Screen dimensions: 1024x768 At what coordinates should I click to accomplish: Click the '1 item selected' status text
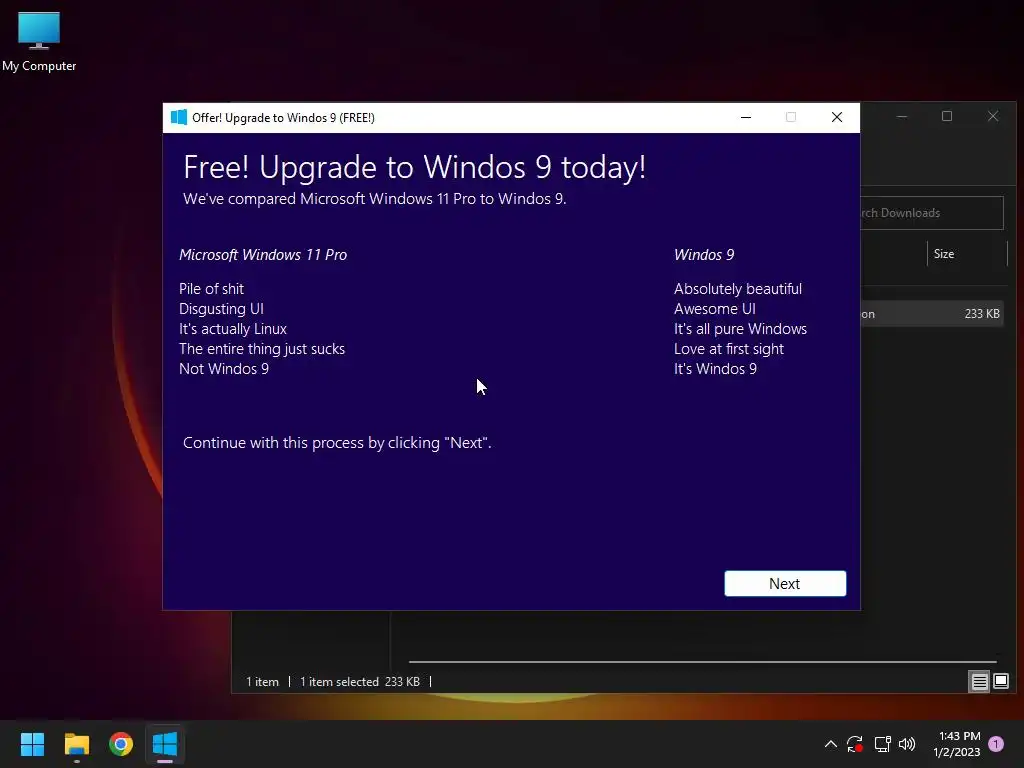pos(339,682)
